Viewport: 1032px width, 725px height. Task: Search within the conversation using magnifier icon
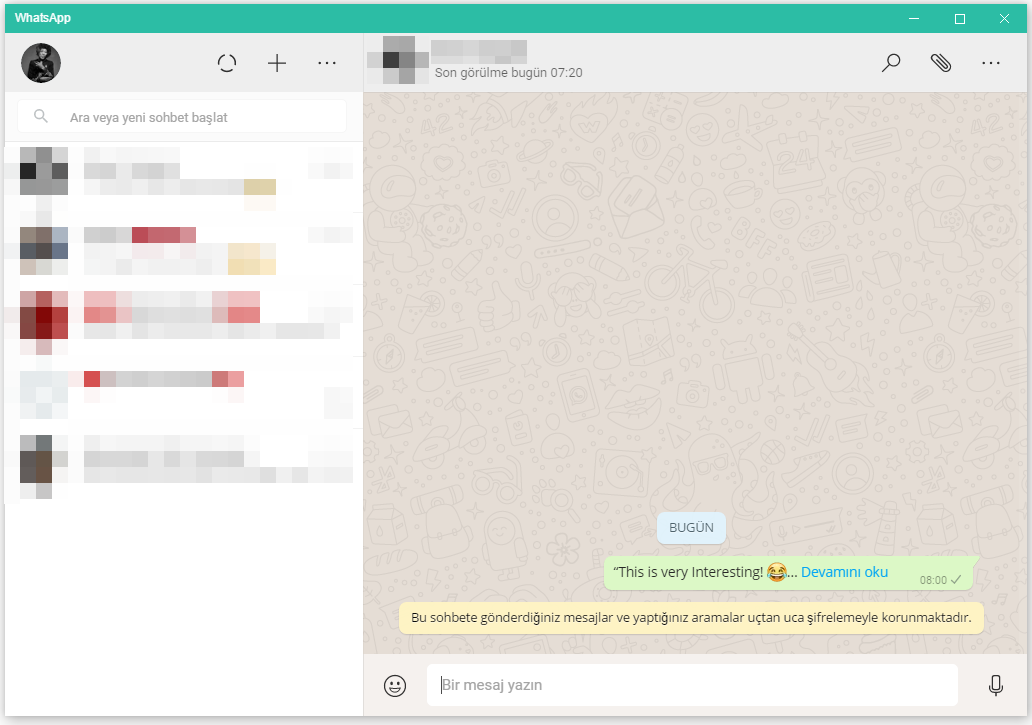pyautogui.click(x=890, y=63)
